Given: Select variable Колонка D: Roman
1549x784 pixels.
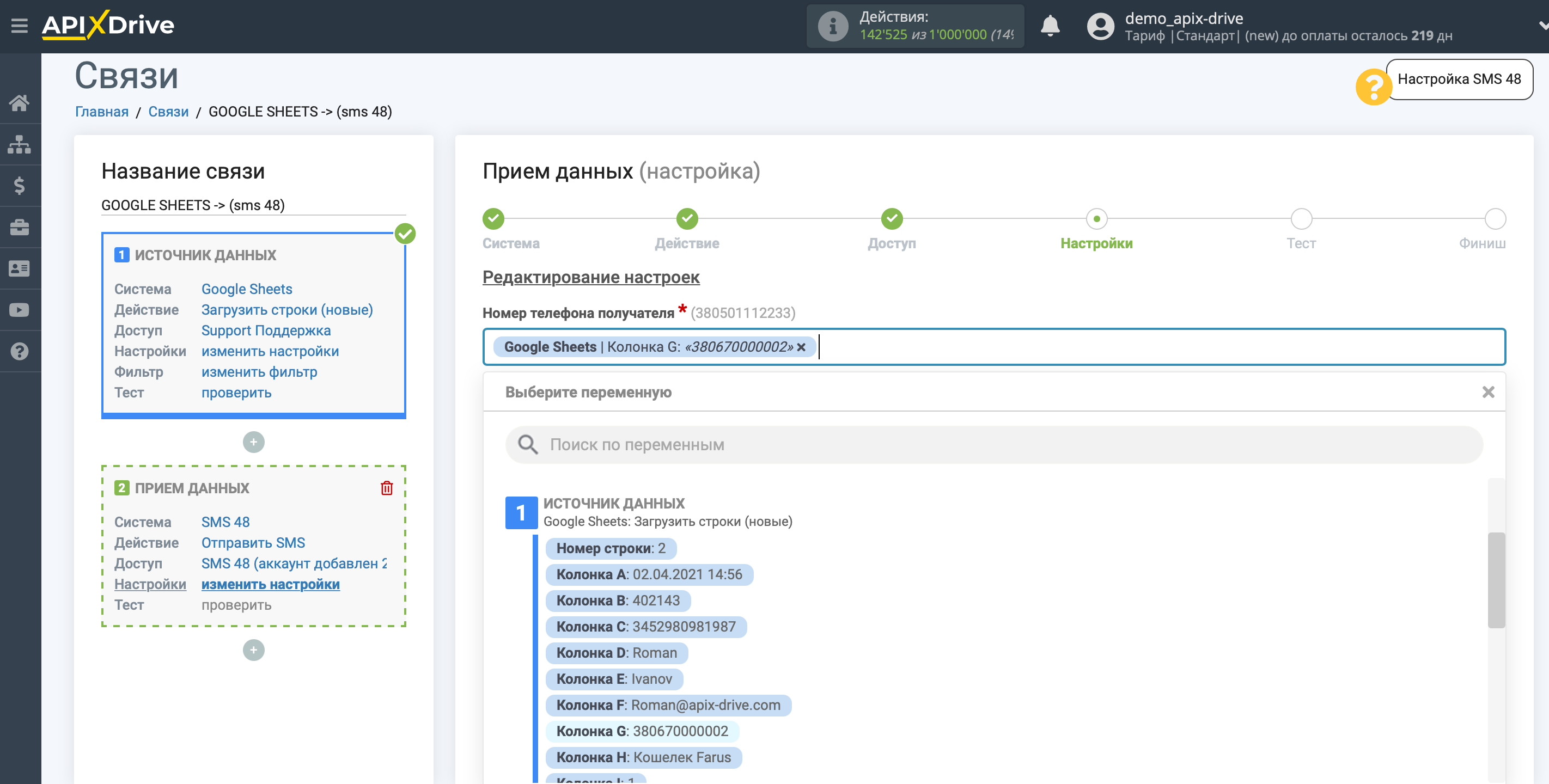Looking at the screenshot, I should coord(617,653).
